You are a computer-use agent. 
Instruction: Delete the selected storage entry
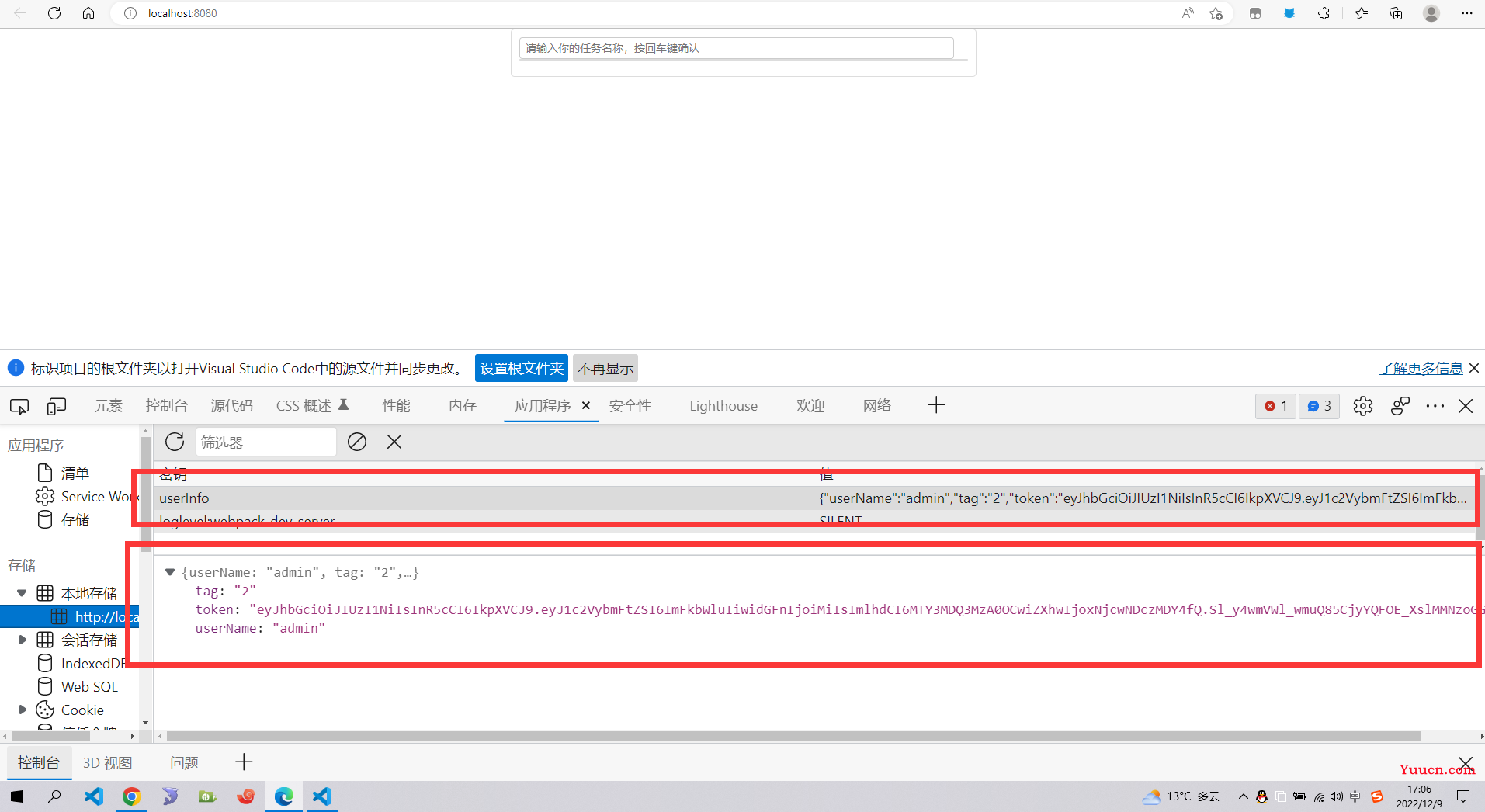[394, 442]
